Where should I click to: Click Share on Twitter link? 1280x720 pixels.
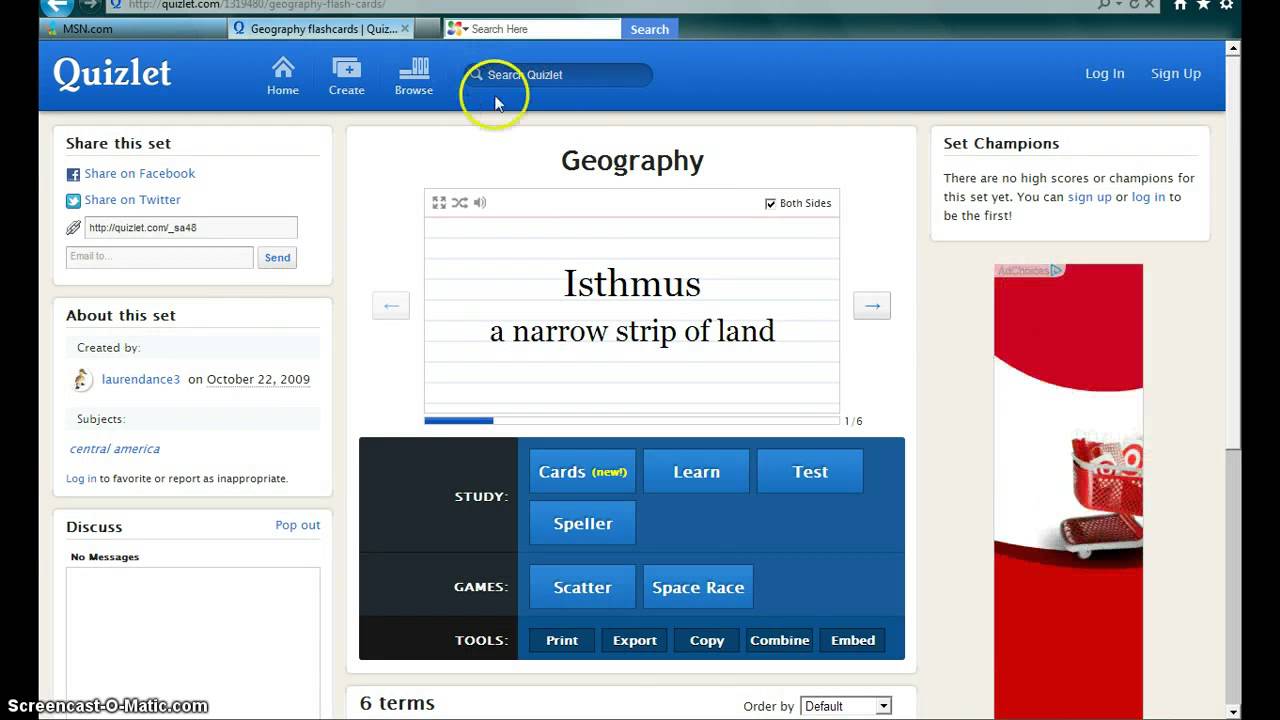[132, 200]
